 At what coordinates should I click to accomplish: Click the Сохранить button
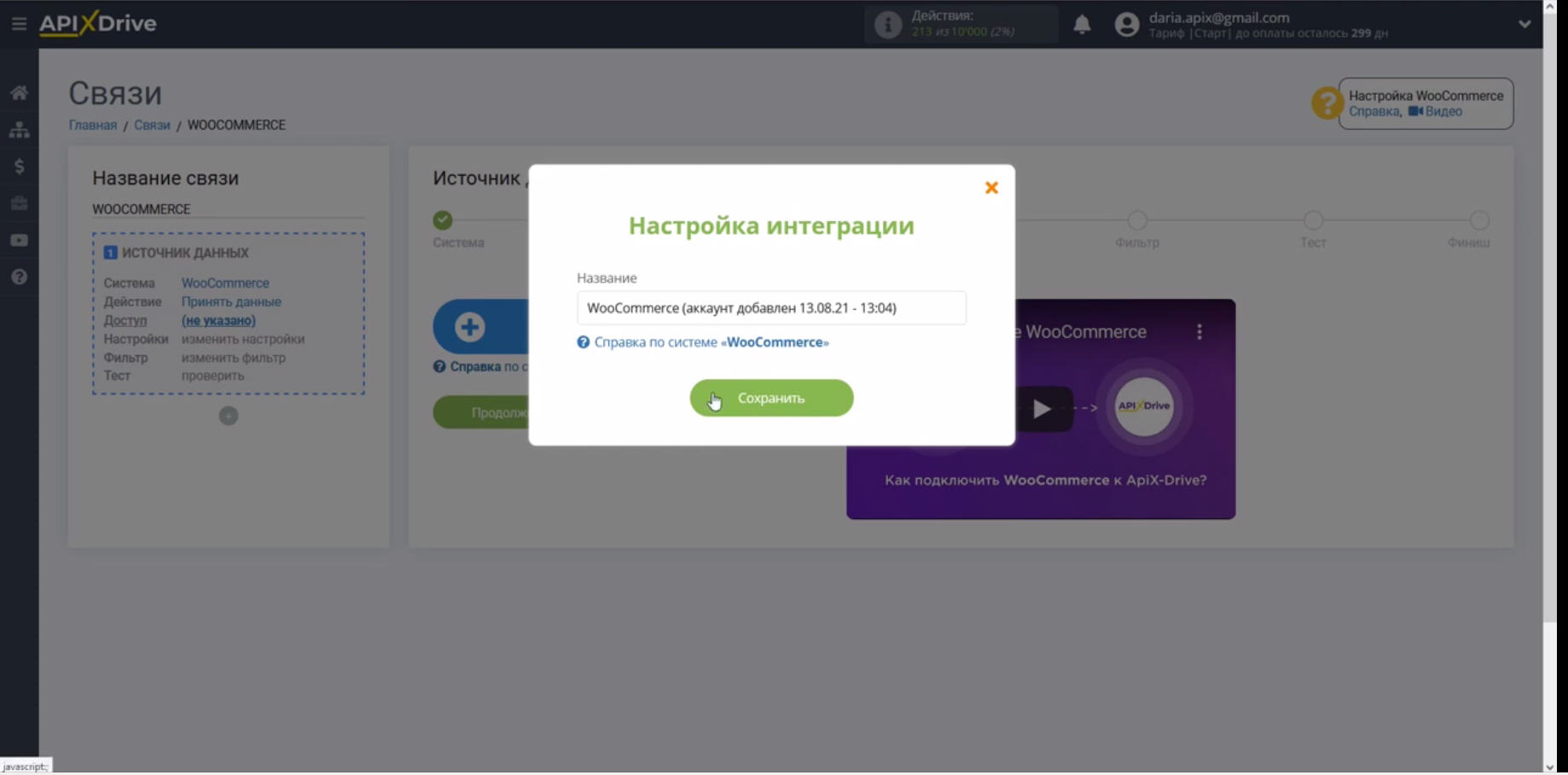[771, 399]
